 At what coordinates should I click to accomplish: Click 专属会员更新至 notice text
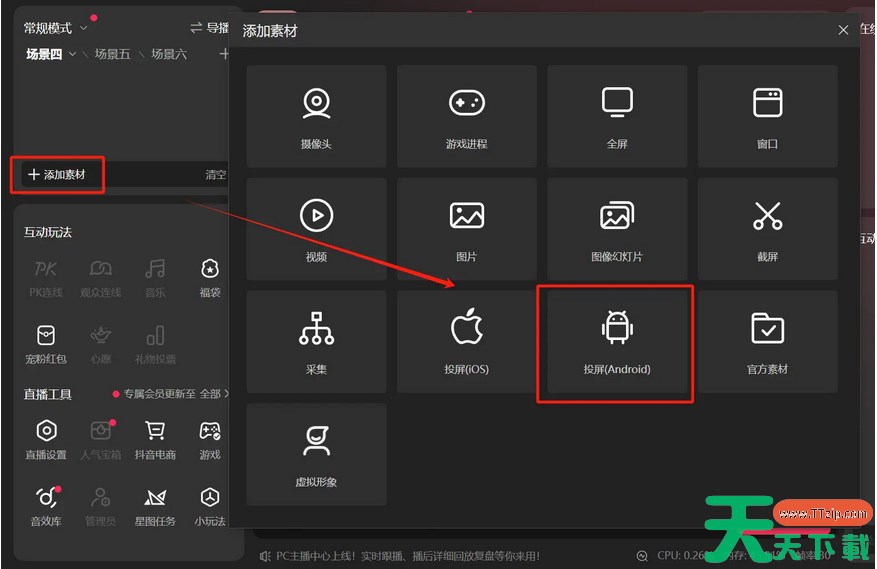tap(159, 394)
